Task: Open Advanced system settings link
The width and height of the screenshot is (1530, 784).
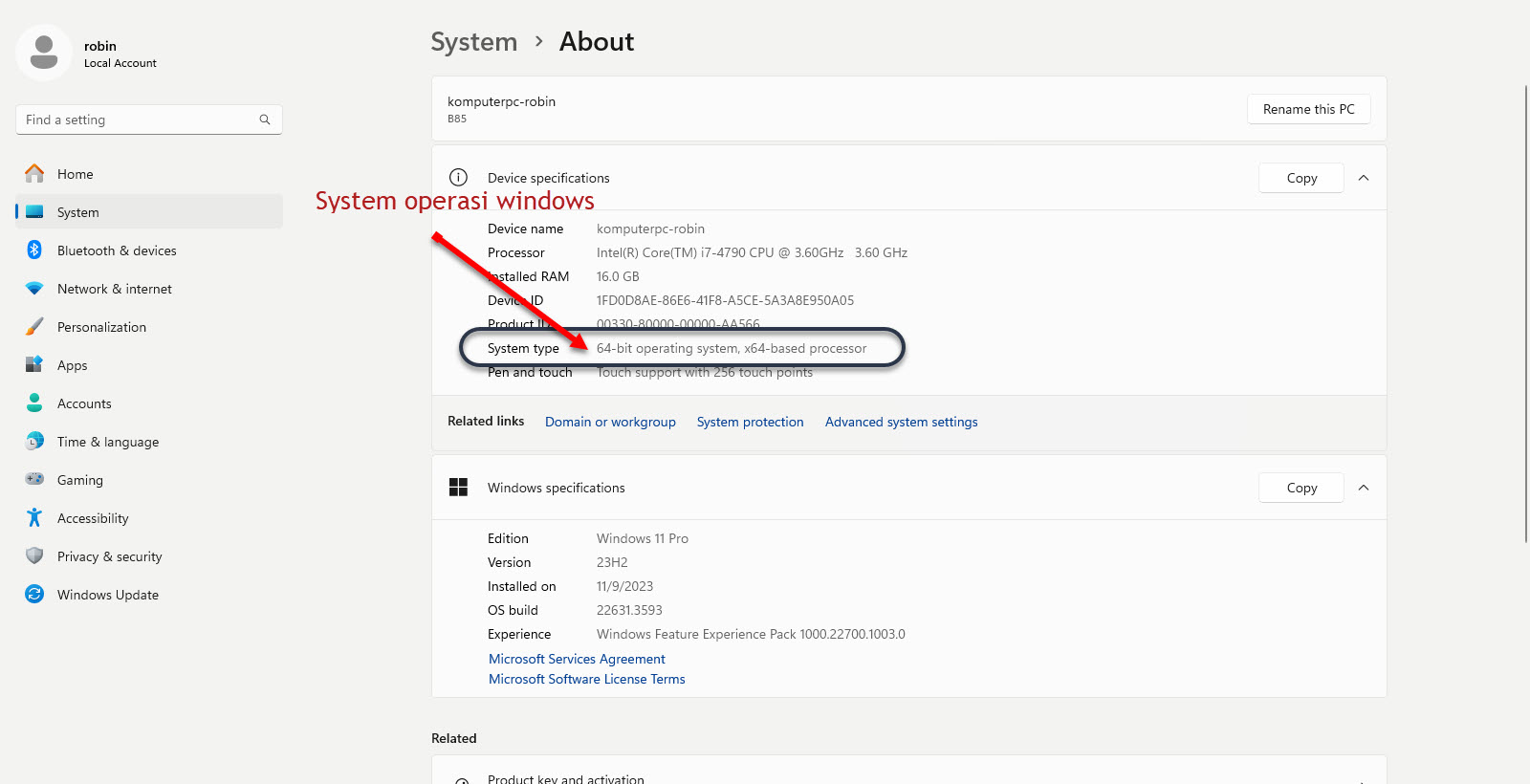Action: coord(901,422)
